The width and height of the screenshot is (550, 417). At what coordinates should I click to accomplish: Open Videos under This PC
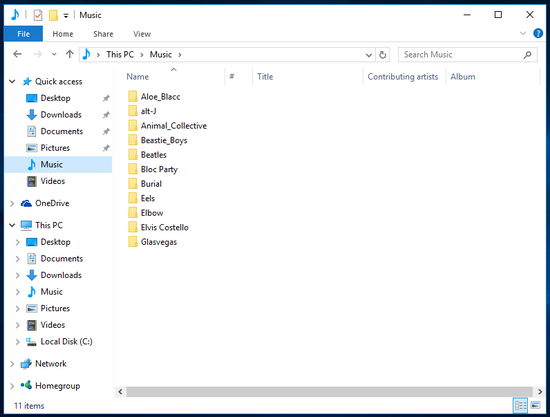[53, 325]
